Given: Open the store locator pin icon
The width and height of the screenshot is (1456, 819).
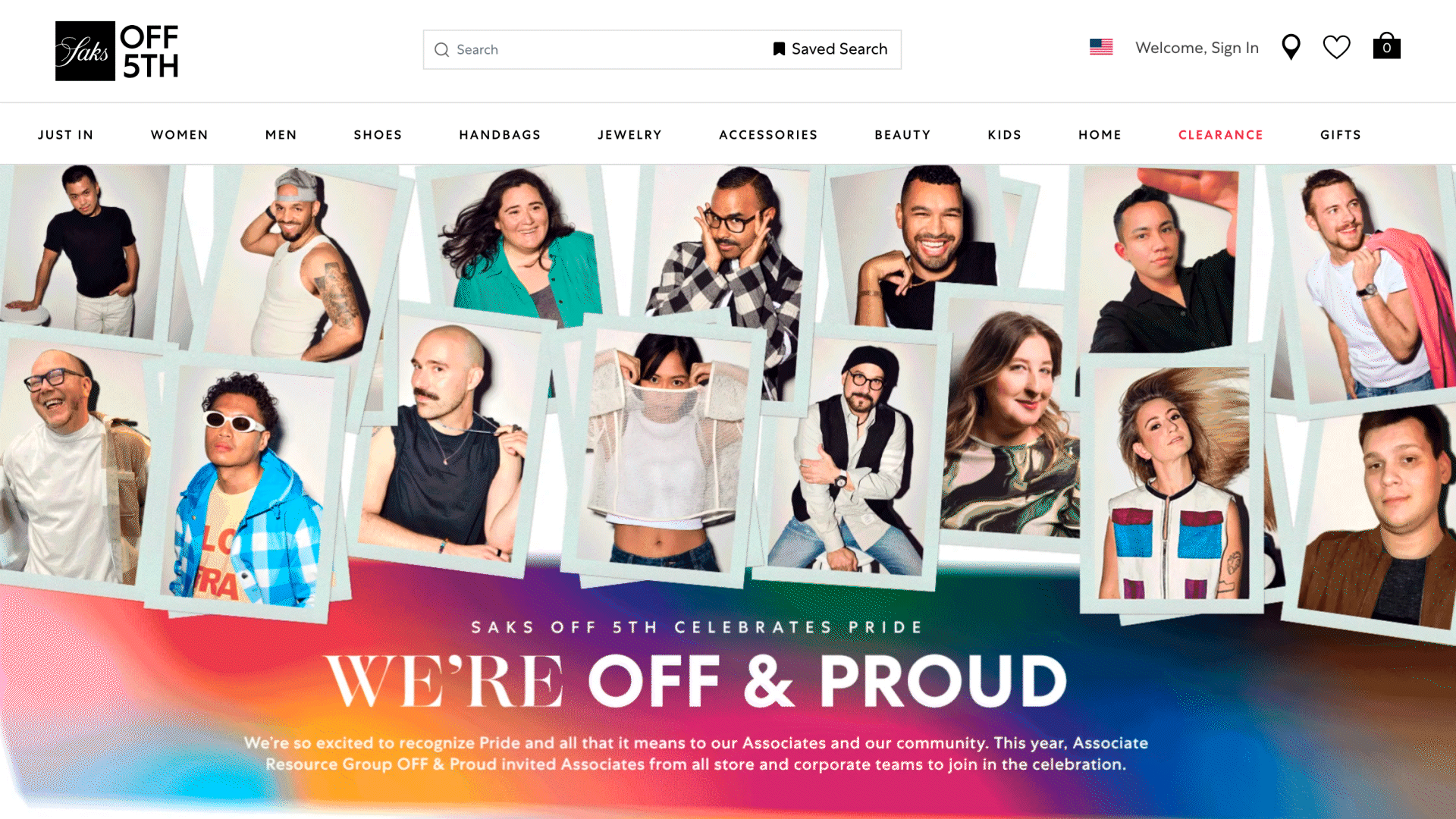Looking at the screenshot, I should point(1291,47).
